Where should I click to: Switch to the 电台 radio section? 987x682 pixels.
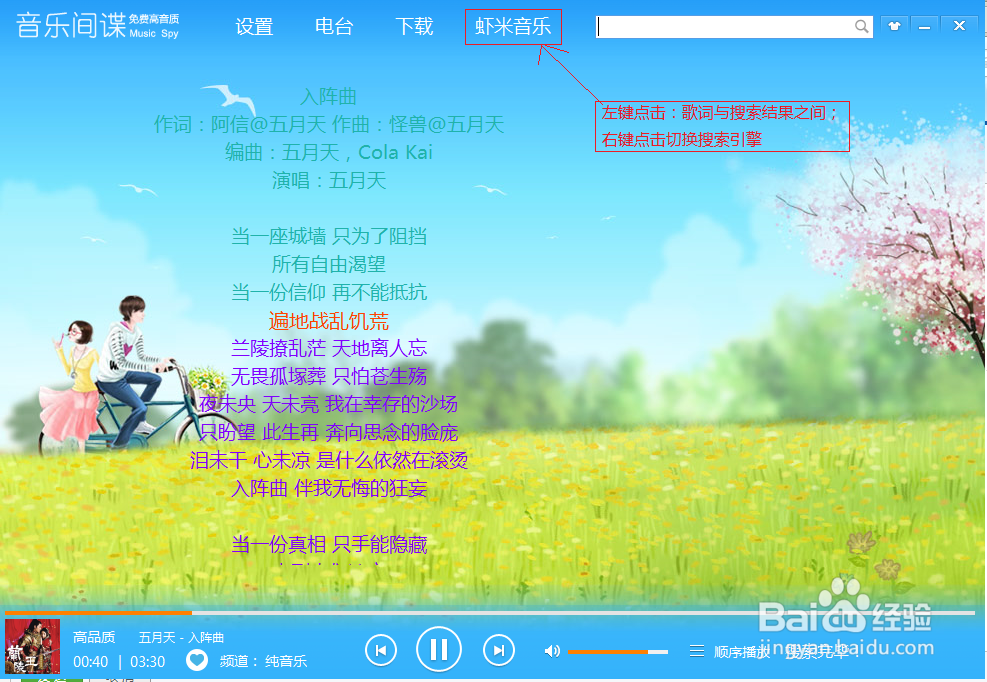coord(334,27)
